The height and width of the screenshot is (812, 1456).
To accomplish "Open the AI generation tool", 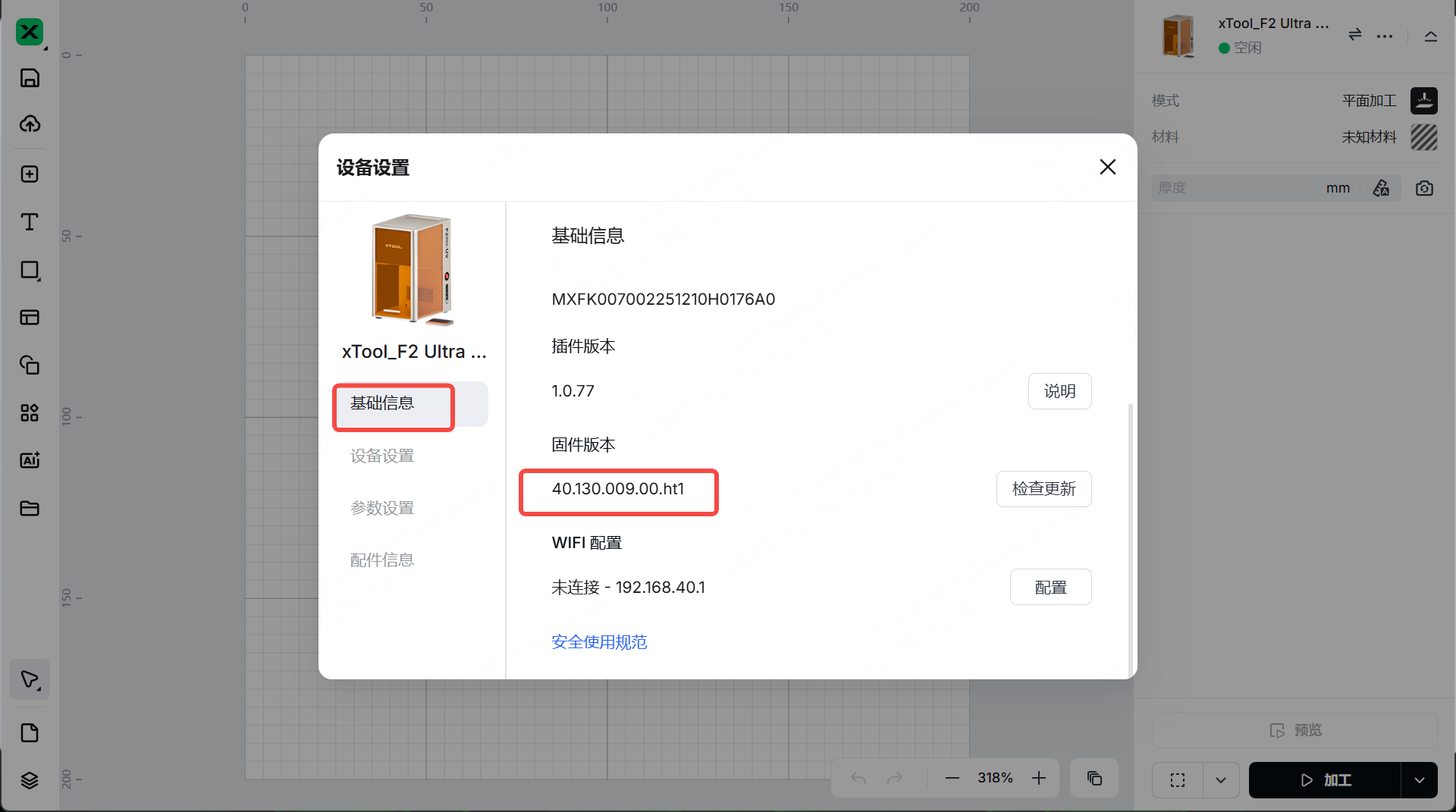I will [x=30, y=460].
